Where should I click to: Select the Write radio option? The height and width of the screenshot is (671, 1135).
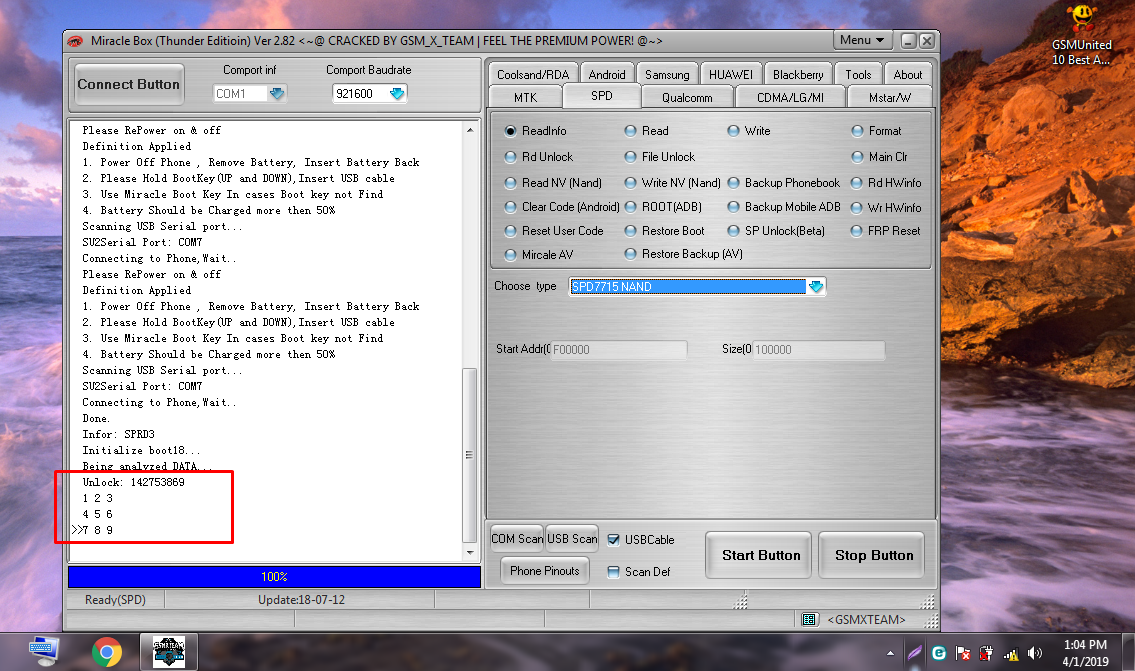tap(733, 131)
